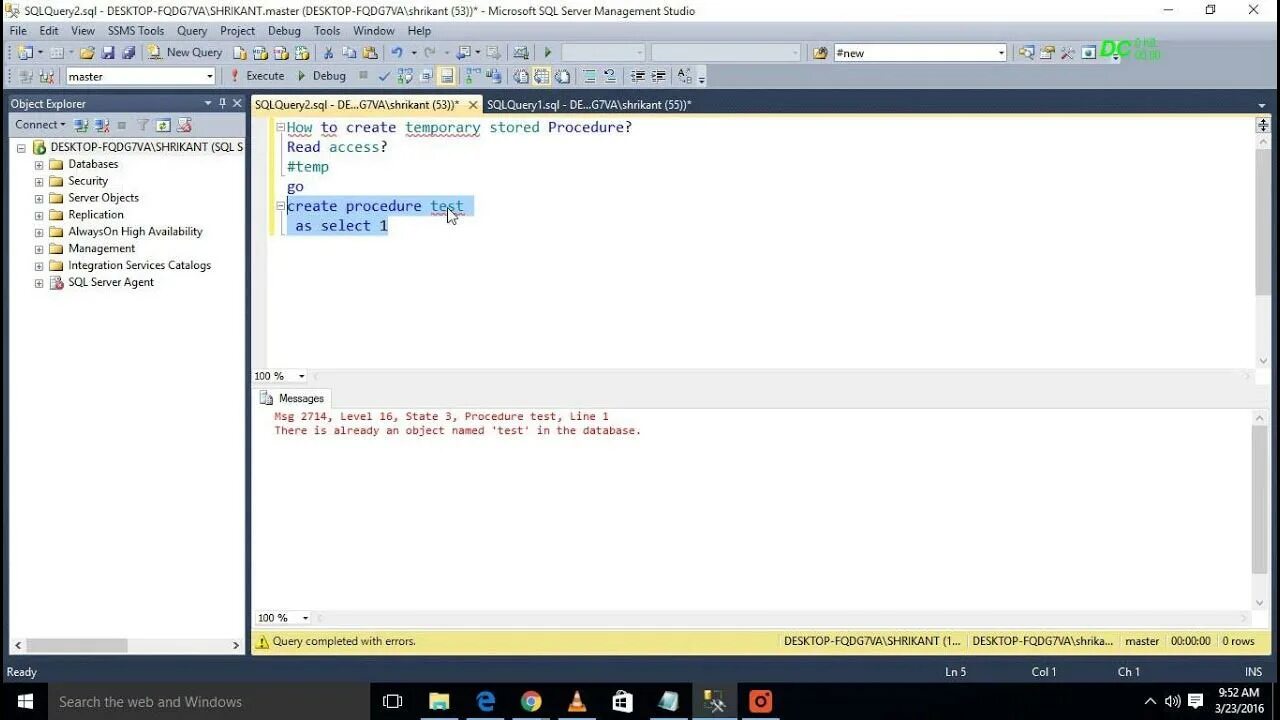The width and height of the screenshot is (1280, 720).
Task: Open the Connect dropdown in Object Explorer
Action: click(x=40, y=125)
